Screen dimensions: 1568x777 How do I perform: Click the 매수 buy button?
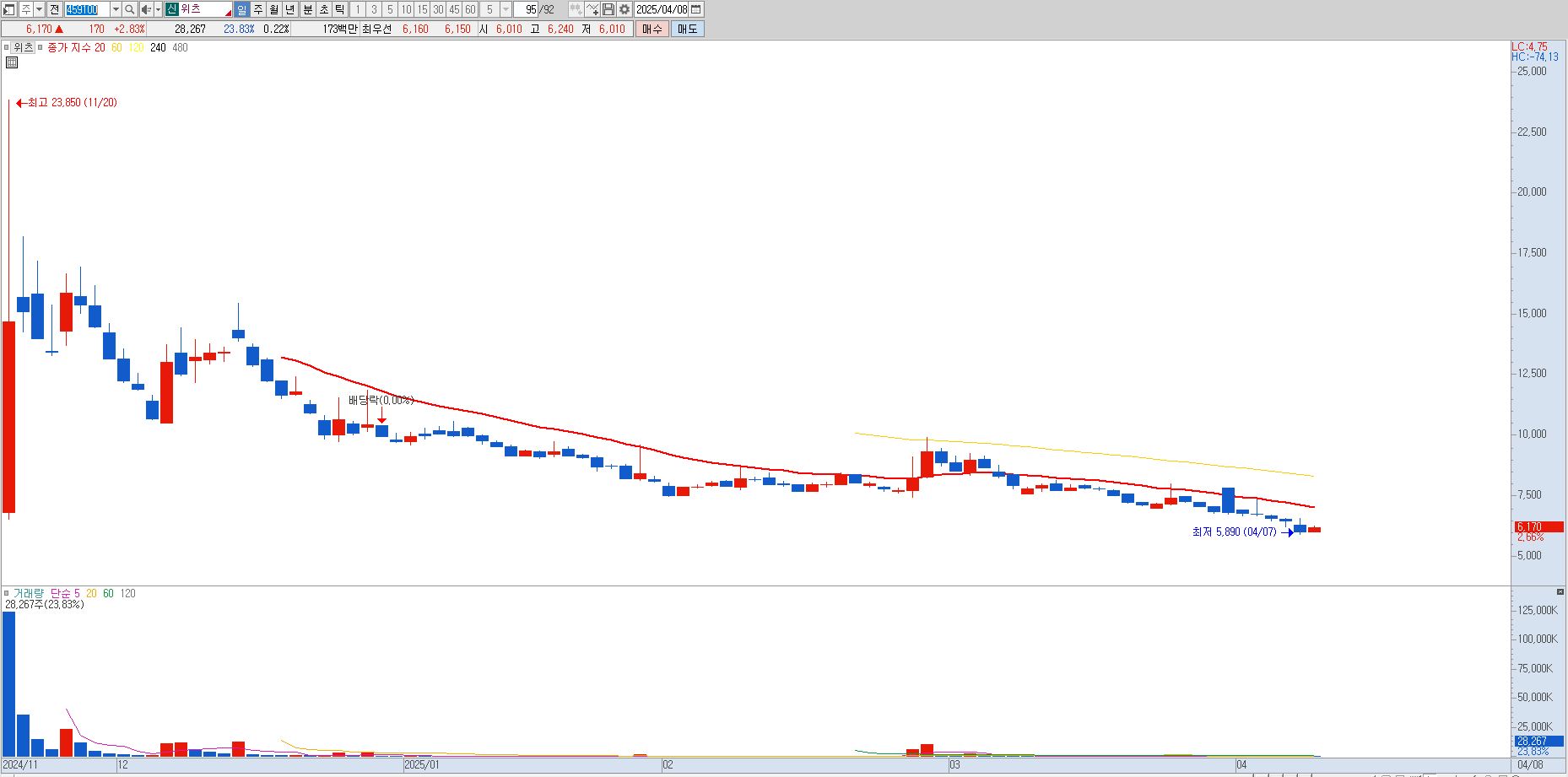[x=652, y=29]
